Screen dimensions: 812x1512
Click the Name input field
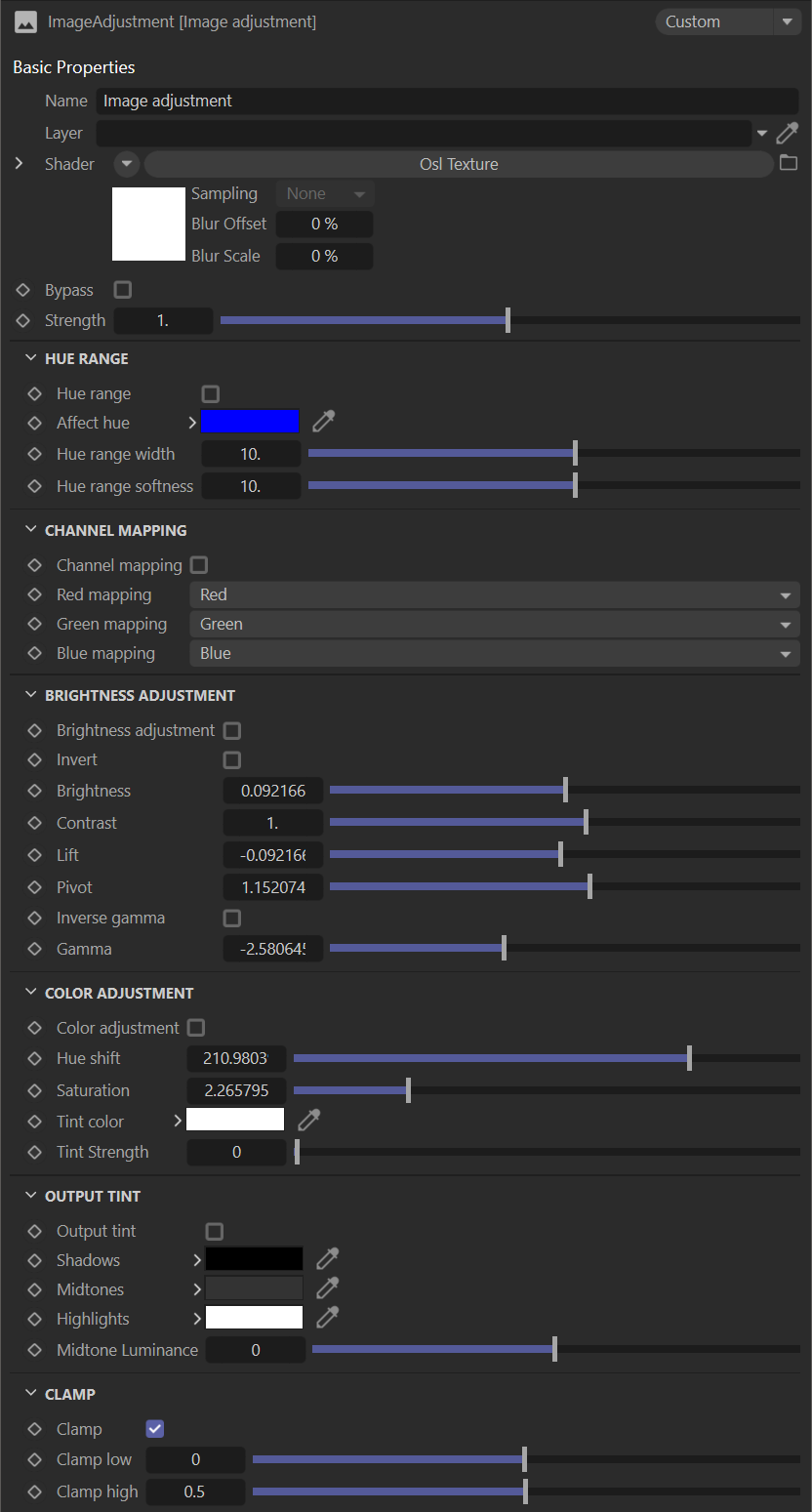pyautogui.click(x=446, y=101)
